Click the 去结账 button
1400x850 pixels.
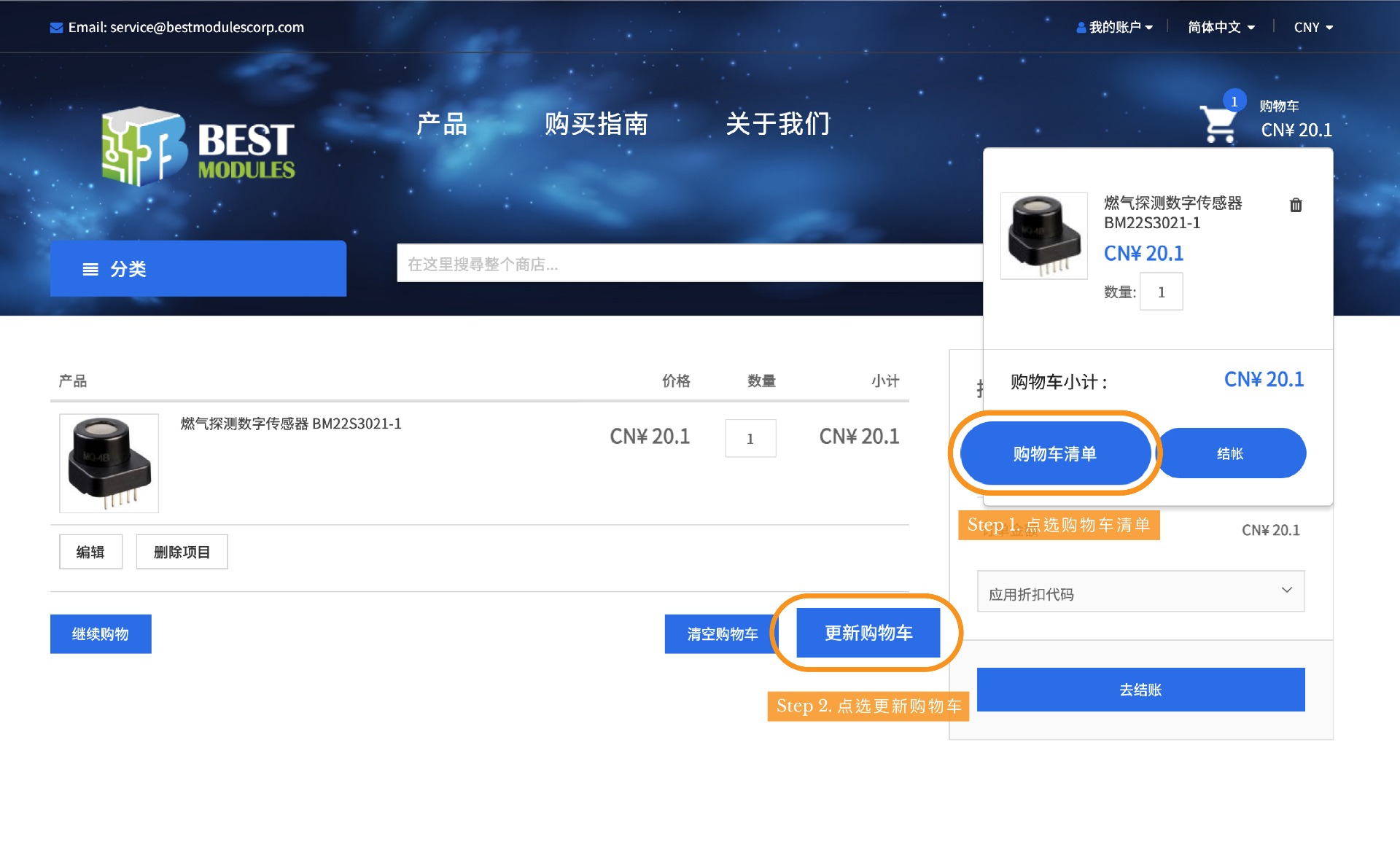click(x=1140, y=690)
